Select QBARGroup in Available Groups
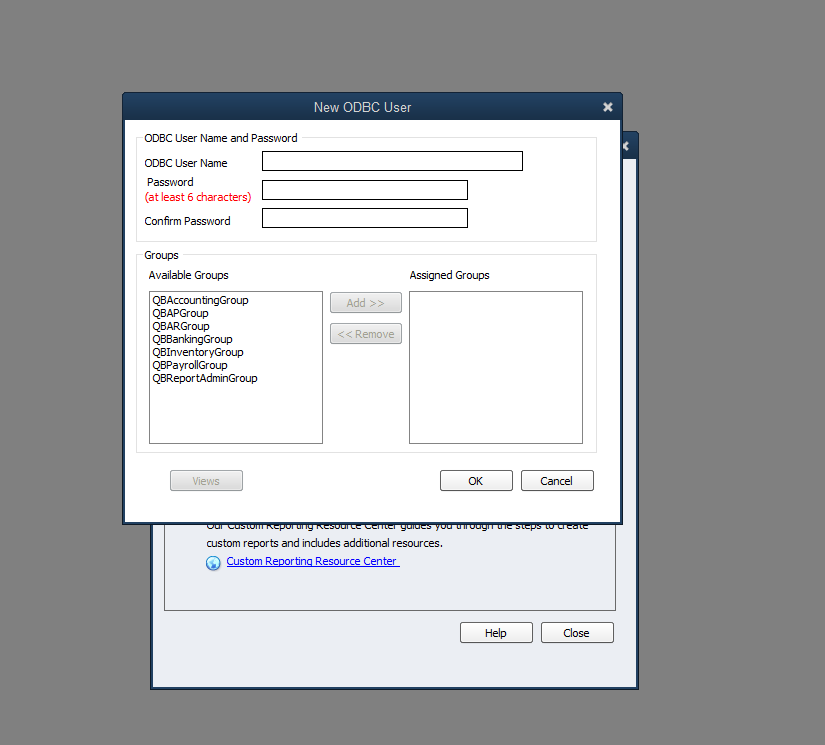The image size is (825, 745). (x=180, y=326)
